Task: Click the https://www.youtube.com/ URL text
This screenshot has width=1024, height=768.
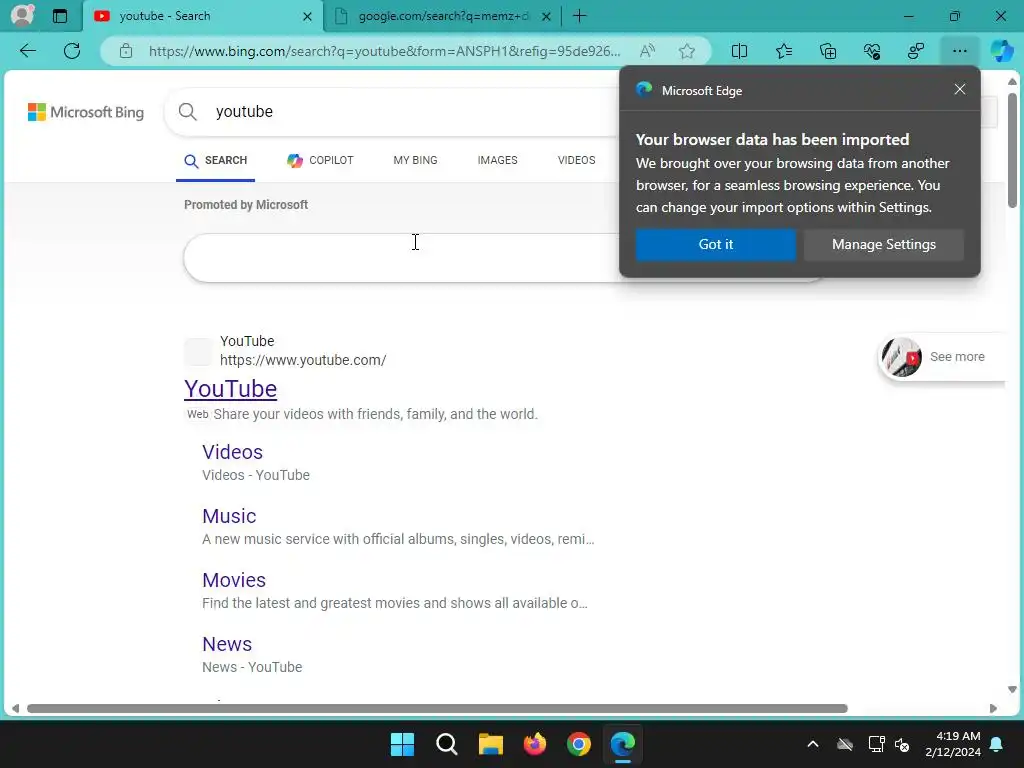Action: pos(303,360)
